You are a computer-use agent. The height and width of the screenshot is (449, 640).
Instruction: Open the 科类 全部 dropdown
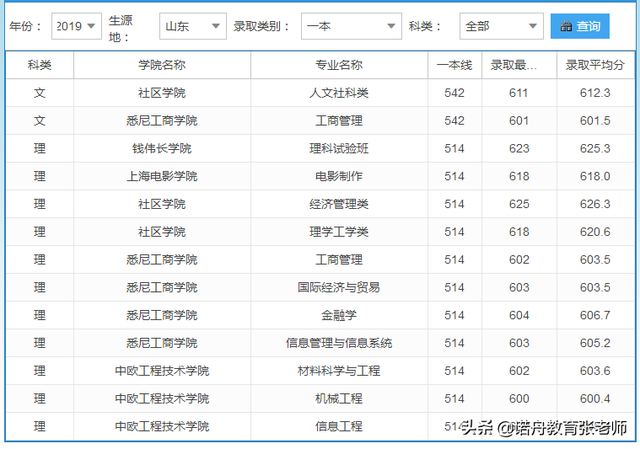[x=501, y=26]
